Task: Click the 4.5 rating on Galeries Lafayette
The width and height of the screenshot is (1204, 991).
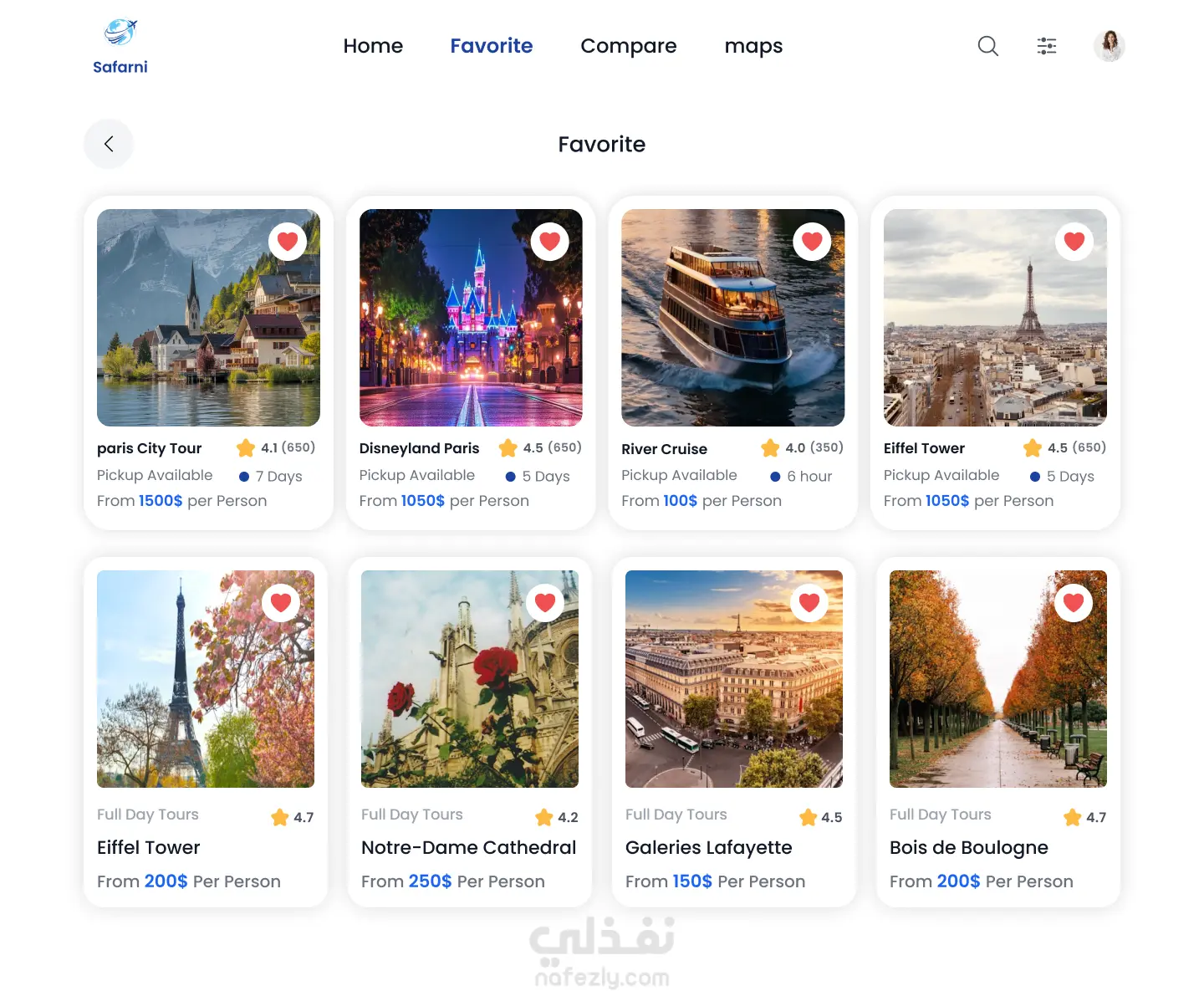Action: 832,818
